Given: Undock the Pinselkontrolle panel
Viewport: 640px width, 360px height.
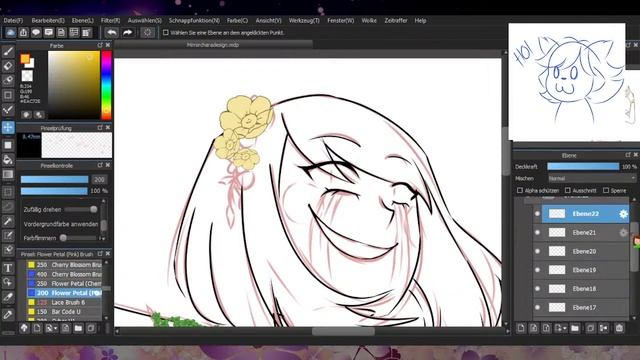Looking at the screenshot, I should click(x=100, y=165).
